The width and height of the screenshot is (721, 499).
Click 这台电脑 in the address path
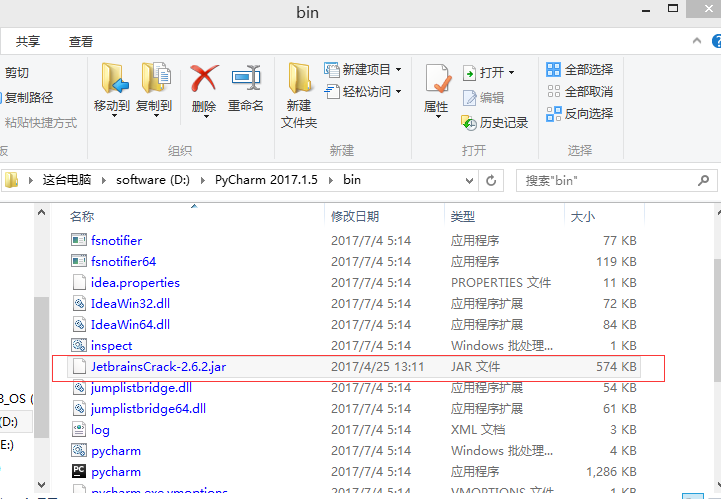67,179
